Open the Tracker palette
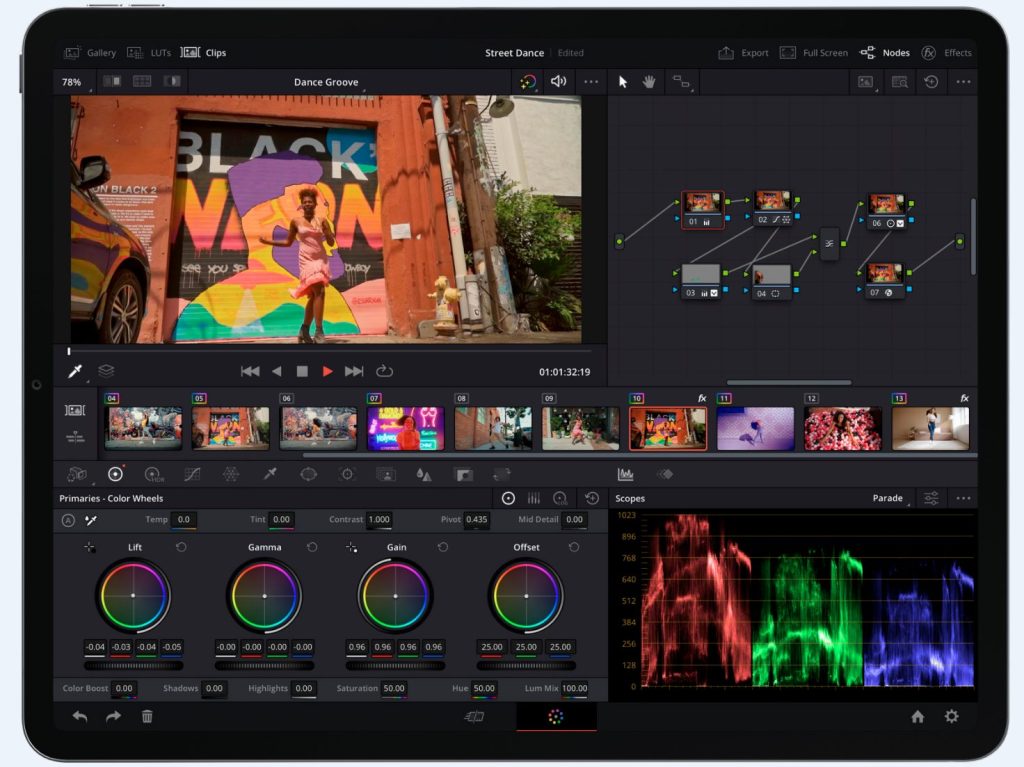The width and height of the screenshot is (1024, 767). [347, 474]
